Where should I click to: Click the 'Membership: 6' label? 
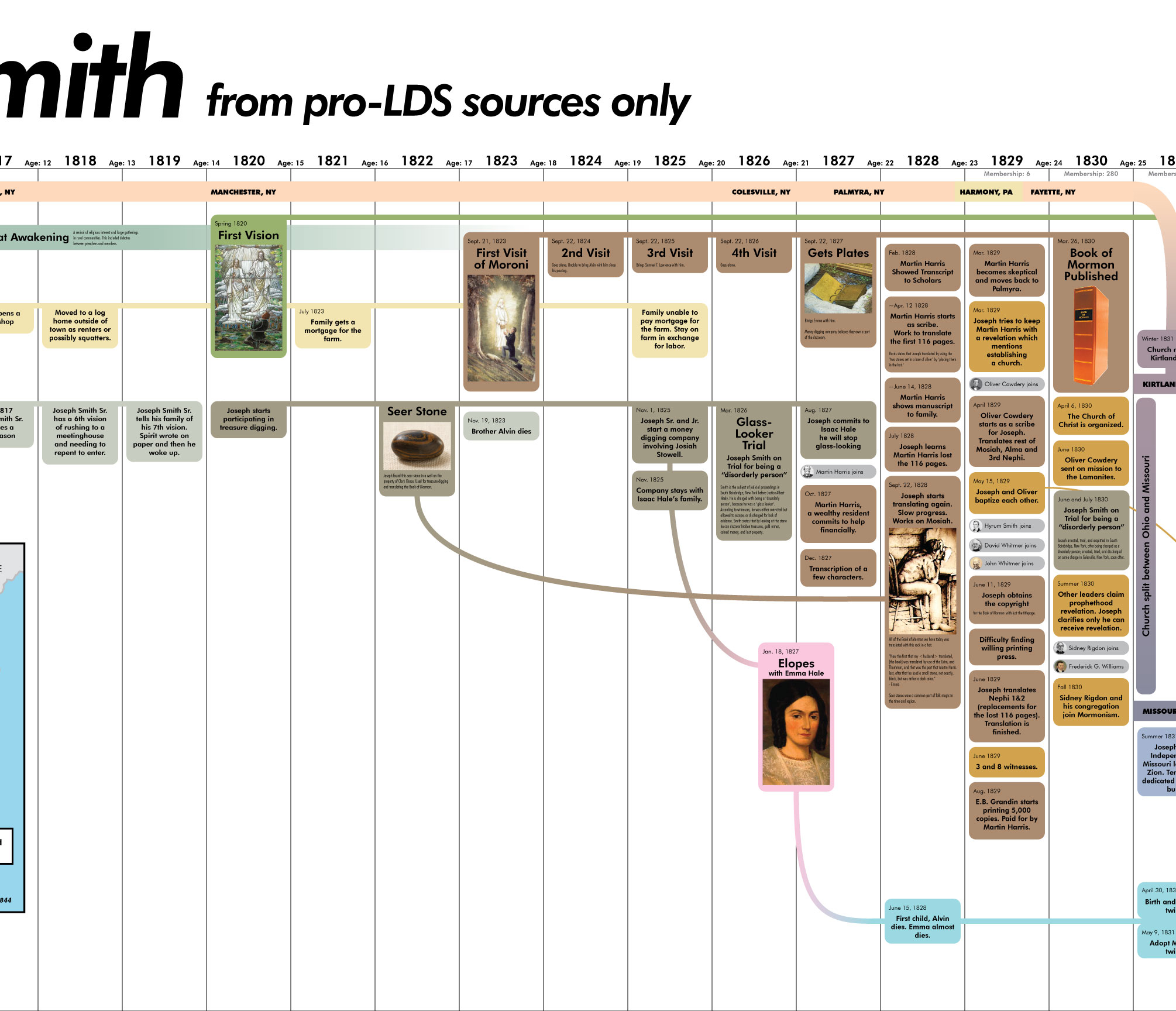pyautogui.click(x=1007, y=174)
